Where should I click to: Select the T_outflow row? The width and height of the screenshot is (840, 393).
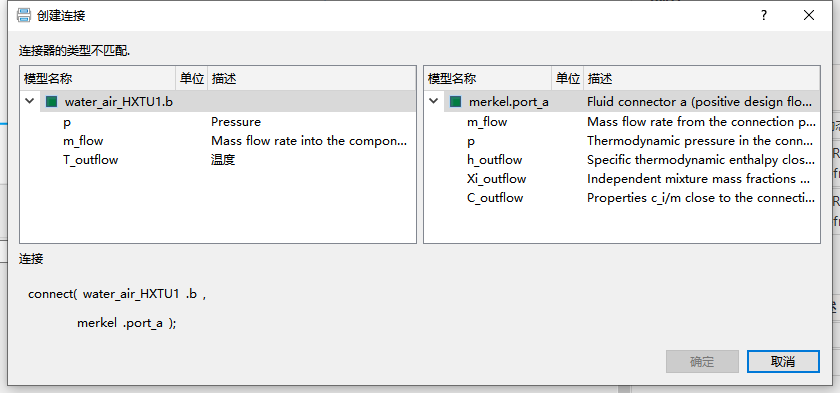(218, 160)
